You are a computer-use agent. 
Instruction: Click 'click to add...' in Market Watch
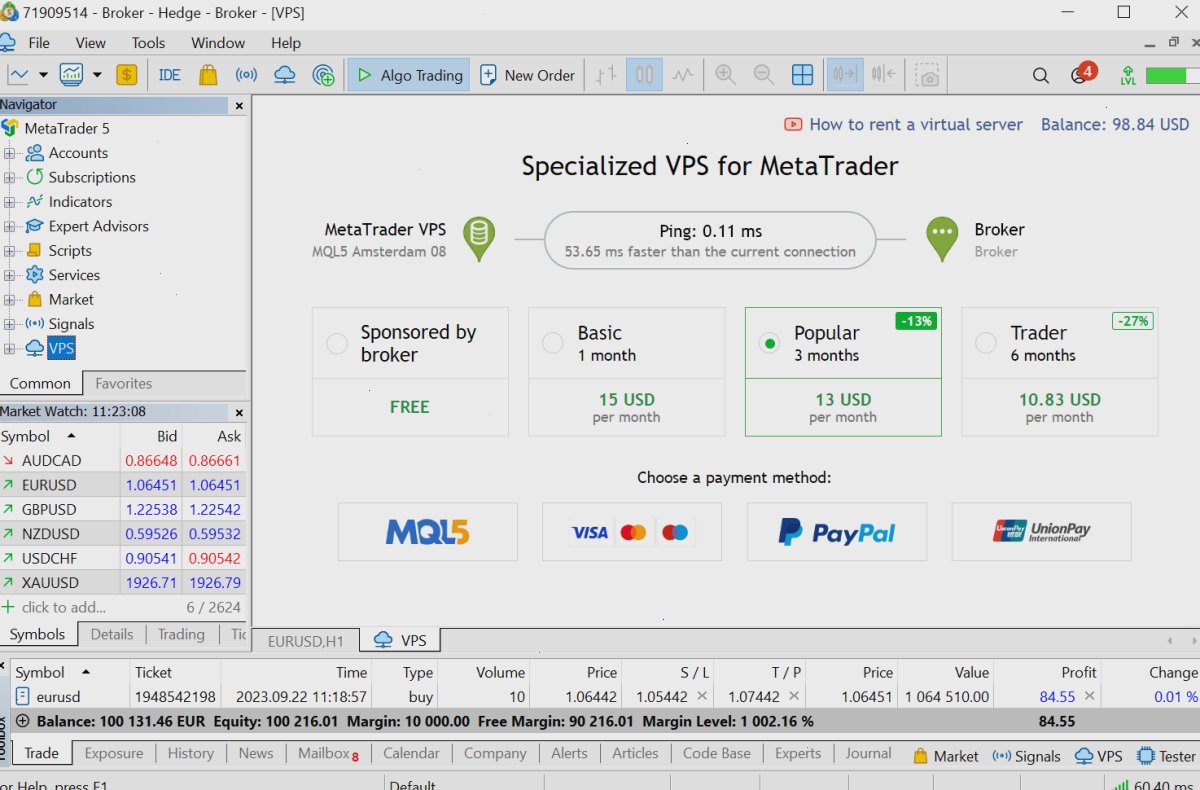tap(63, 607)
